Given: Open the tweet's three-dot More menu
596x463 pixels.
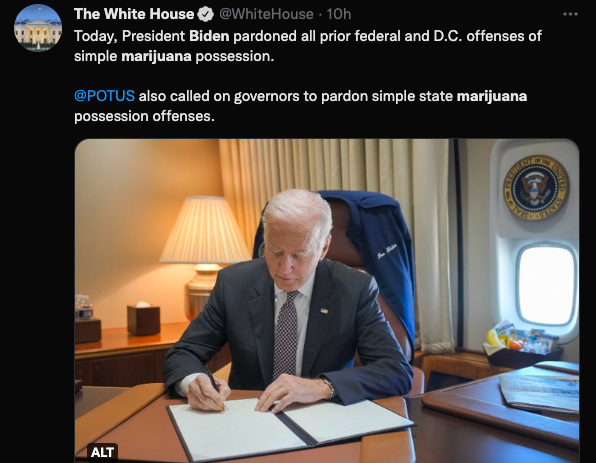Looking at the screenshot, I should pos(570,14).
